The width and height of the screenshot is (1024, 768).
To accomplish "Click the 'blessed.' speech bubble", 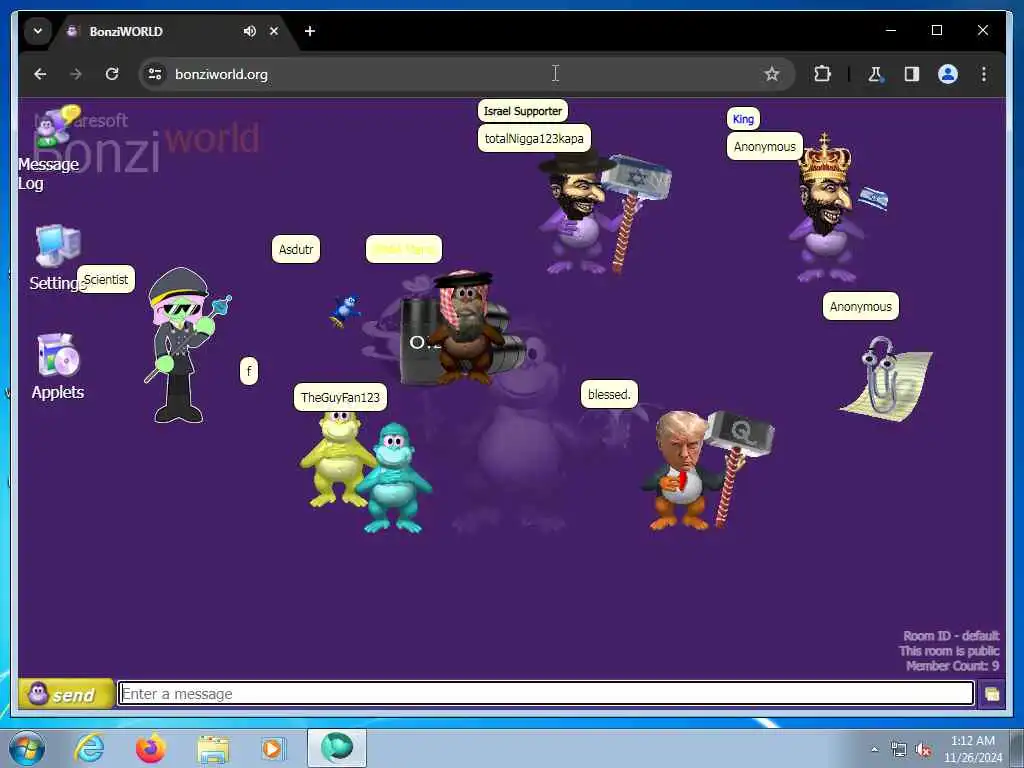I will (609, 394).
